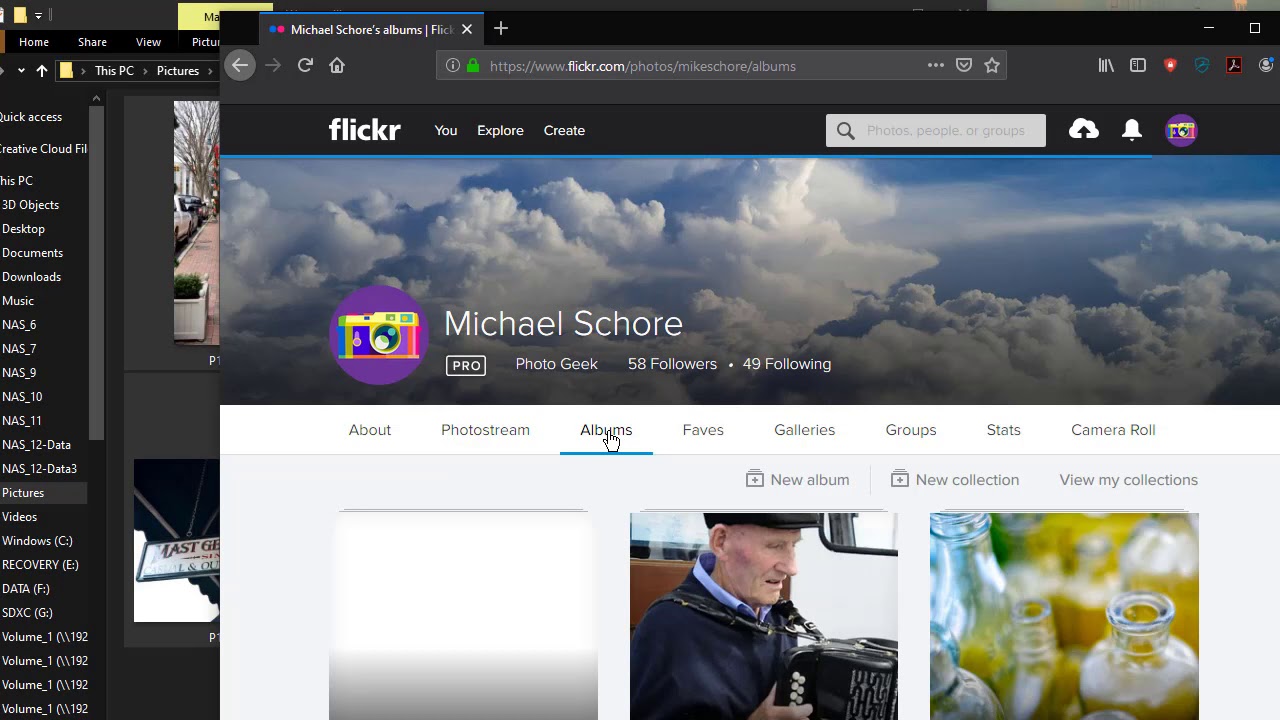Screen dimensions: 1280x720
Task: Switch to the Faves tab
Action: 703,430
